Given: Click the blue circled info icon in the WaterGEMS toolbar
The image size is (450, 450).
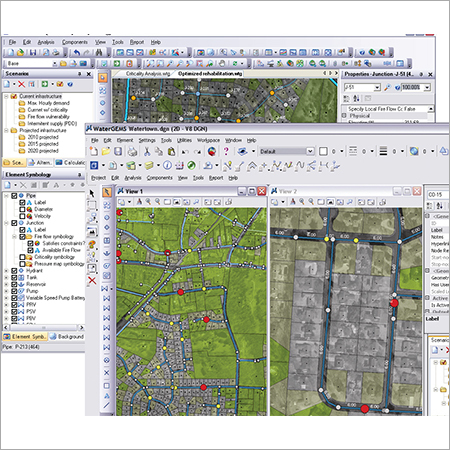Looking at the screenshot, I should (x=168, y=165).
